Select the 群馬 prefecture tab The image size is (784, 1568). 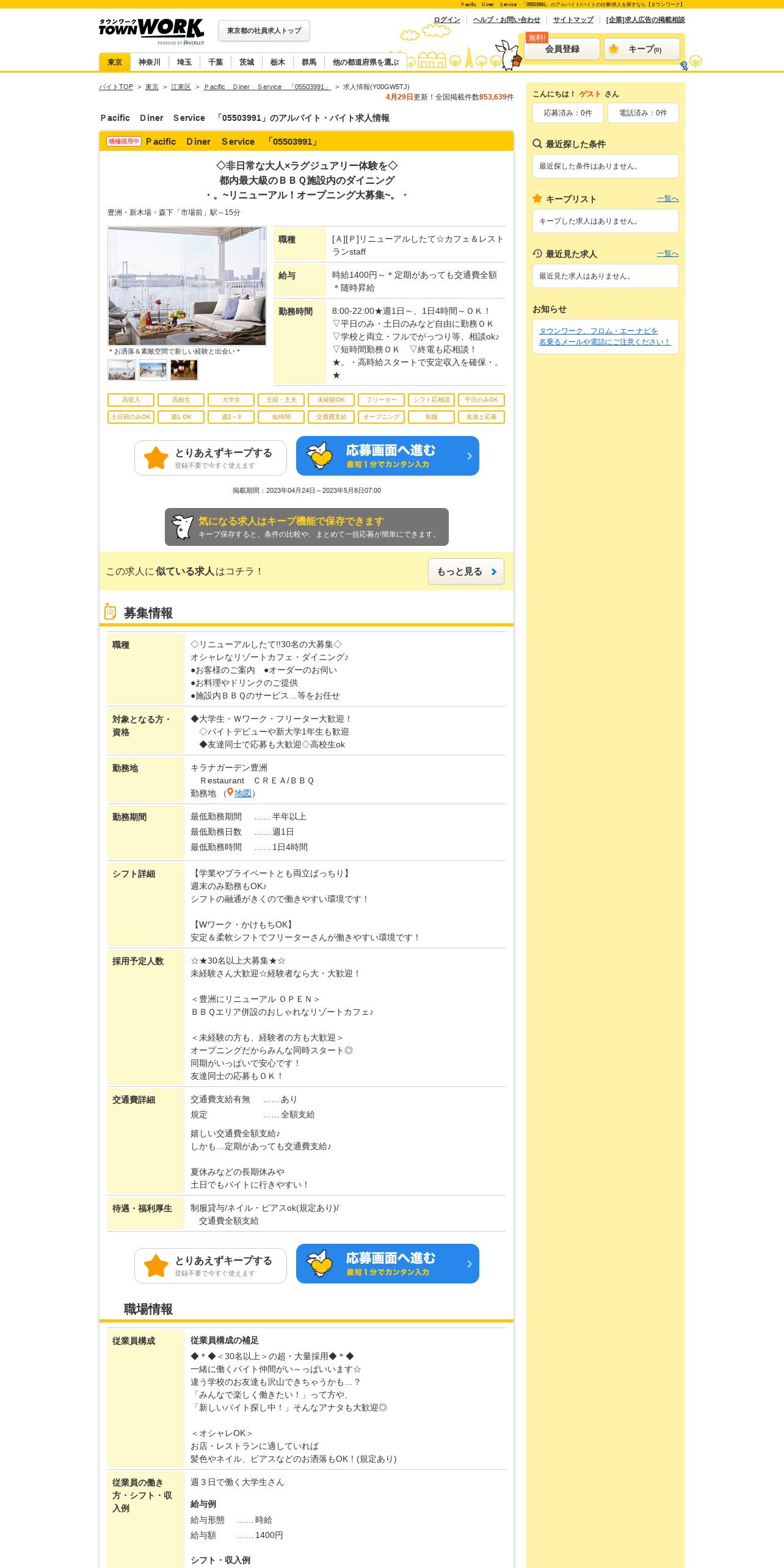click(309, 62)
